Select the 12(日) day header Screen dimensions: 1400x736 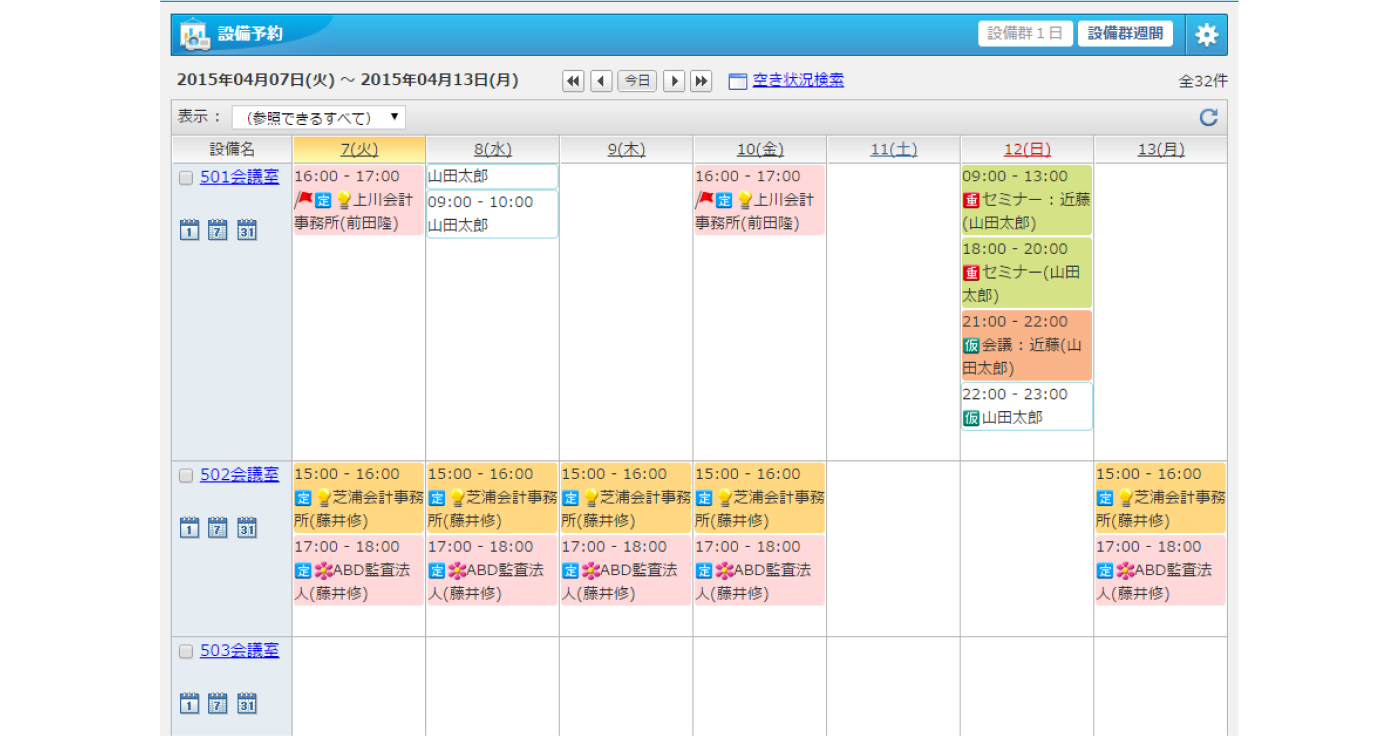point(1027,150)
